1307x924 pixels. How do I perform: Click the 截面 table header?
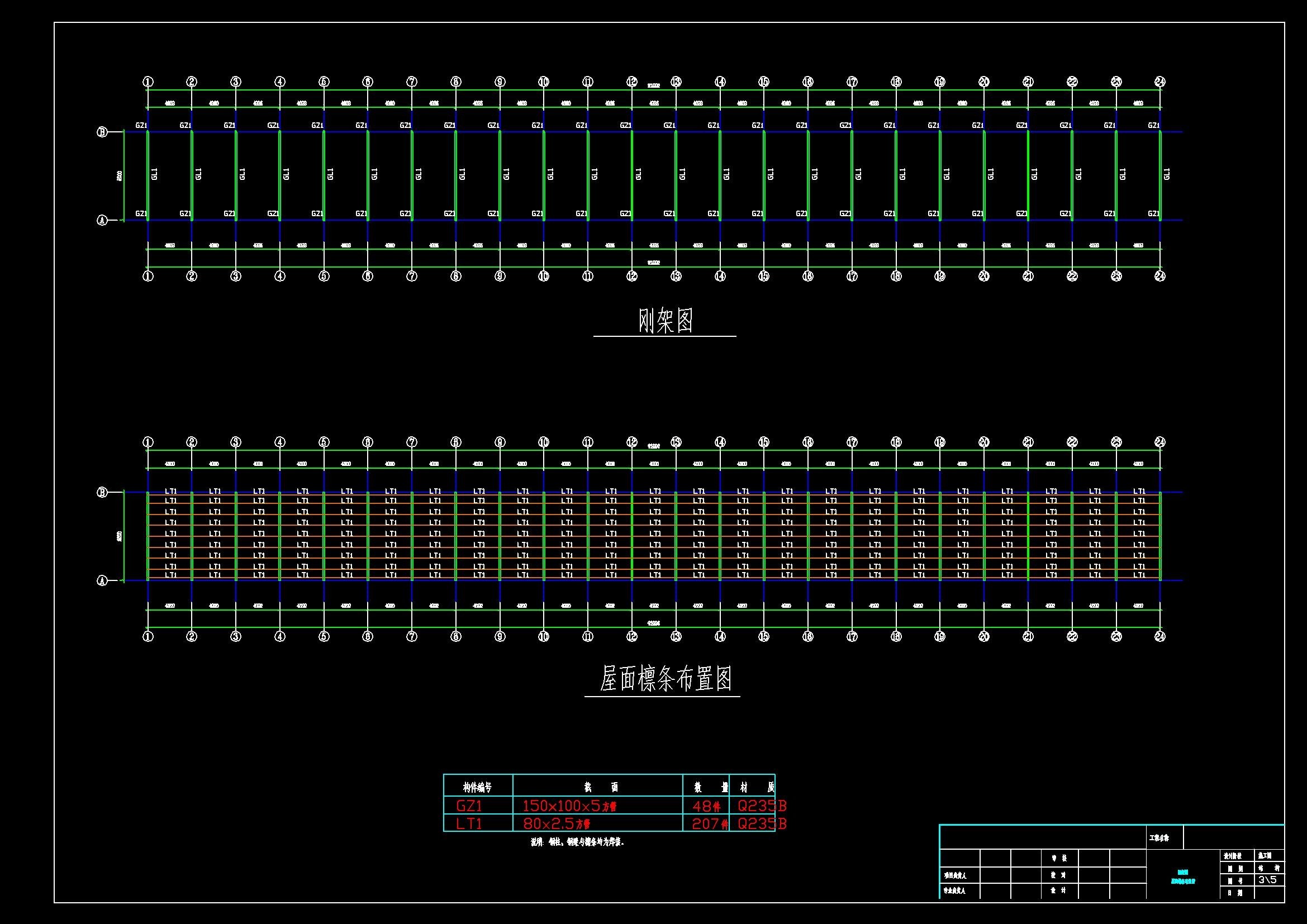coord(601,788)
